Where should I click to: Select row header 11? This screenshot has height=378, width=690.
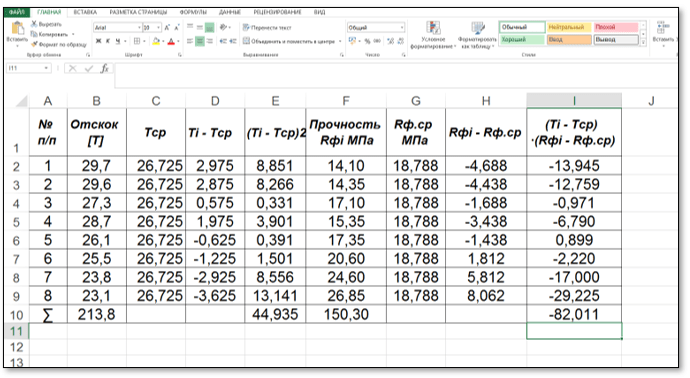(16, 331)
